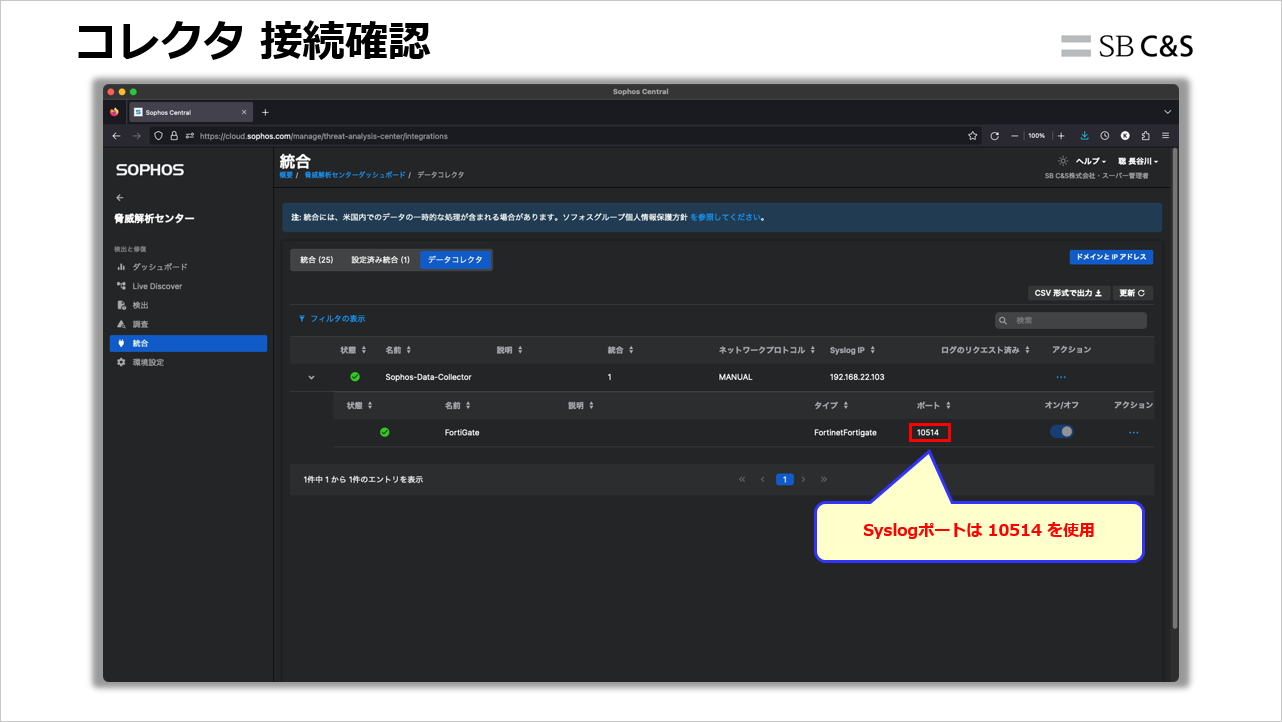Viewport: 1282px width, 722px height.
Task: Go to last page double-arrow
Action: tap(824, 479)
